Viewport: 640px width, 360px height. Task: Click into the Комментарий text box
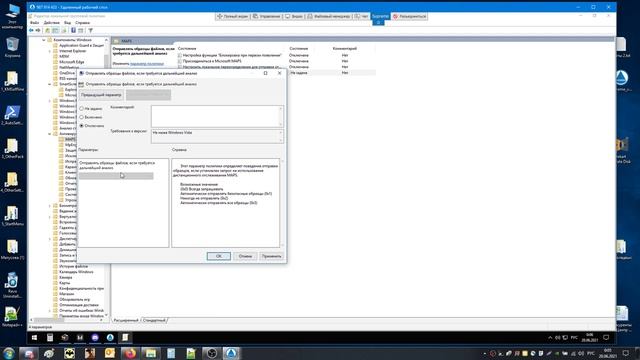pos(217,116)
